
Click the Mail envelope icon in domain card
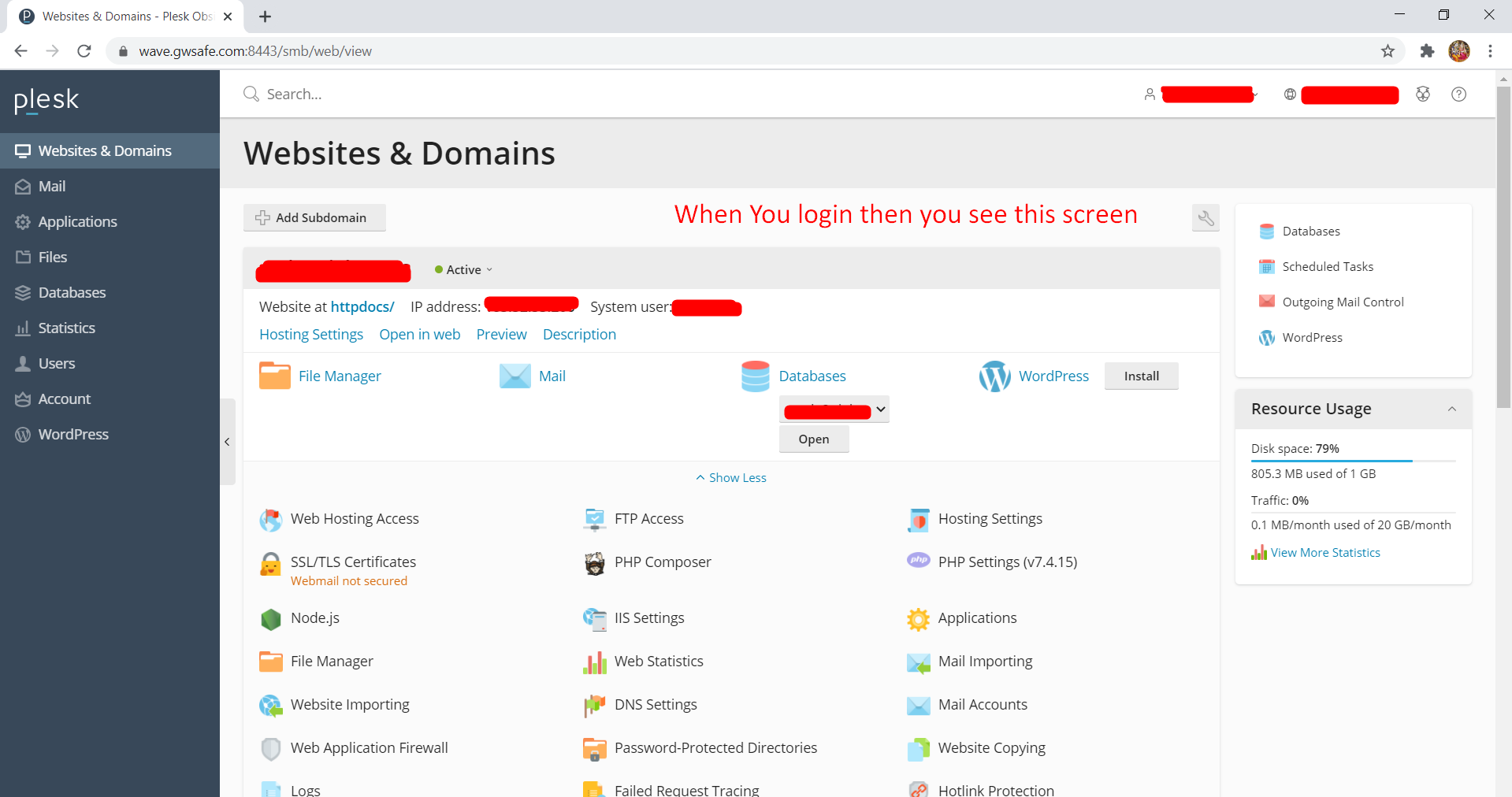[515, 376]
